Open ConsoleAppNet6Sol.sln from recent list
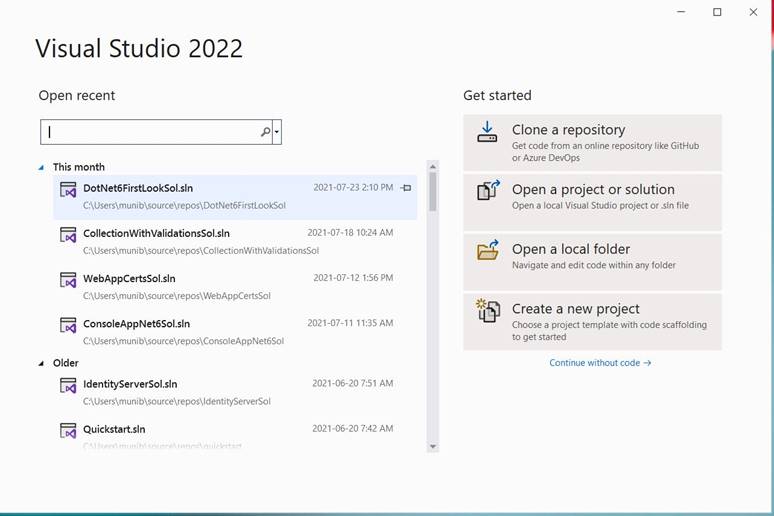Viewport: 774px width, 516px height. 235,332
